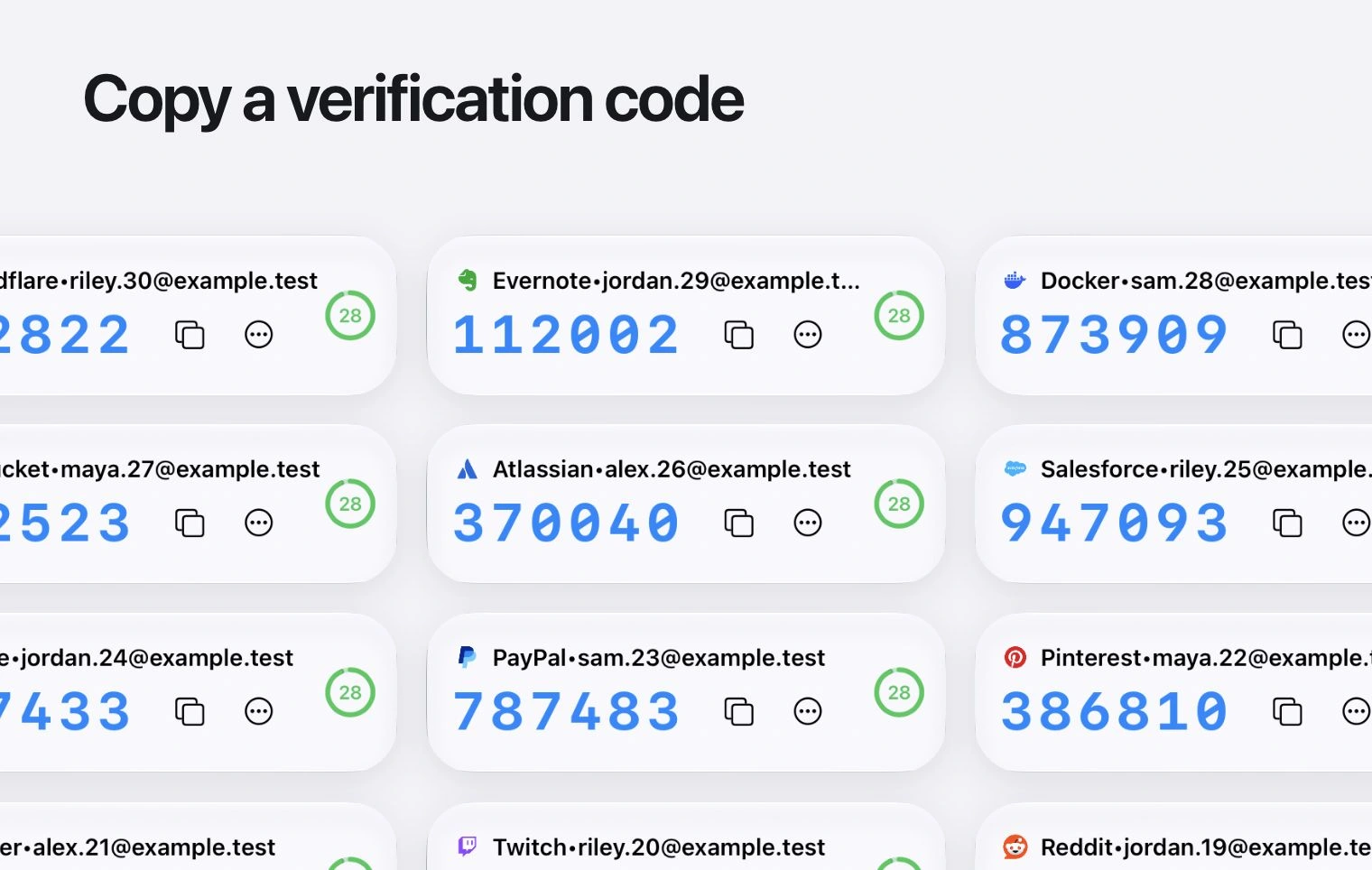Copy the code for jordan.24@example.test

(190, 711)
